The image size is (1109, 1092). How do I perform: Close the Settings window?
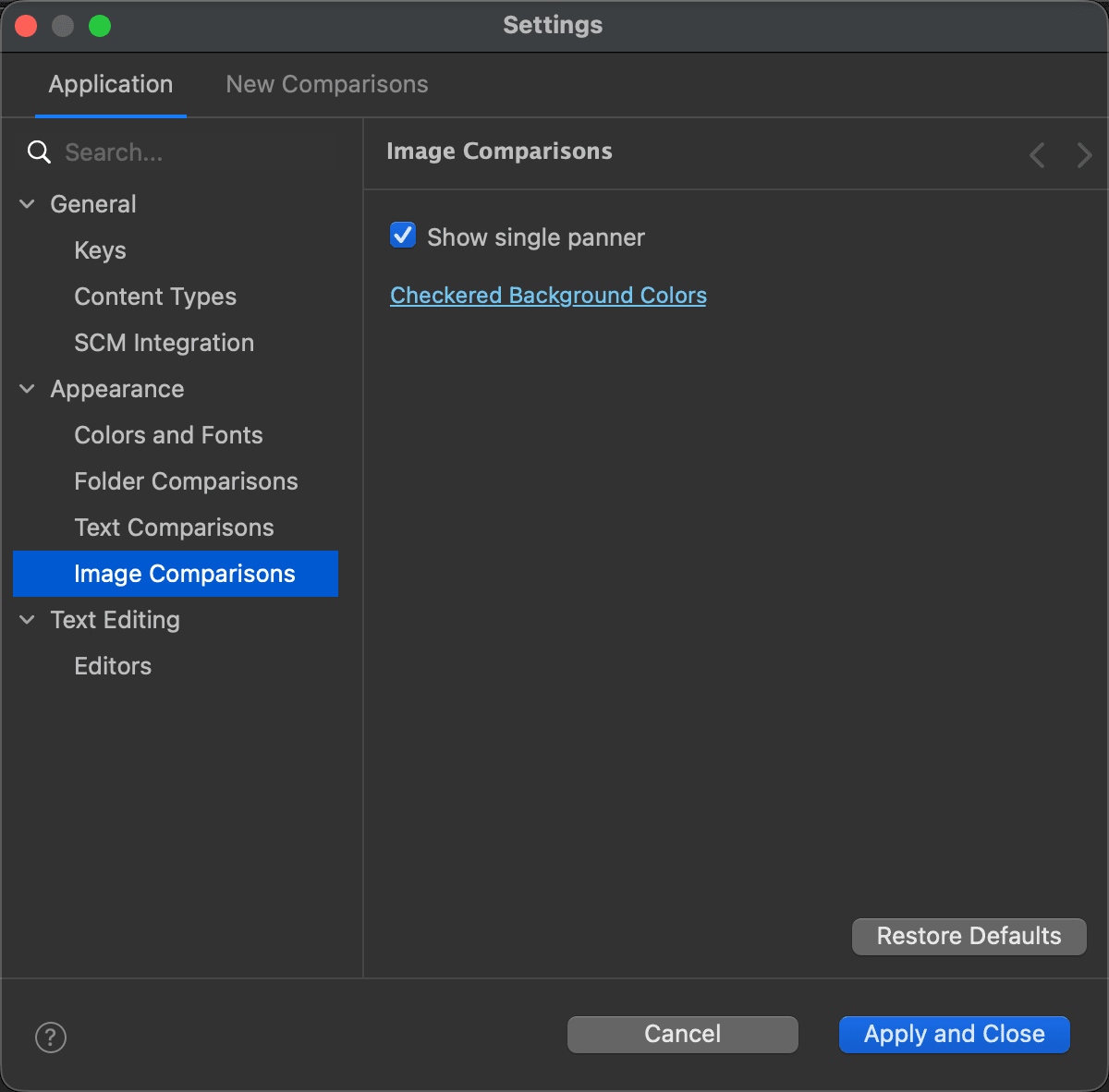tap(26, 26)
